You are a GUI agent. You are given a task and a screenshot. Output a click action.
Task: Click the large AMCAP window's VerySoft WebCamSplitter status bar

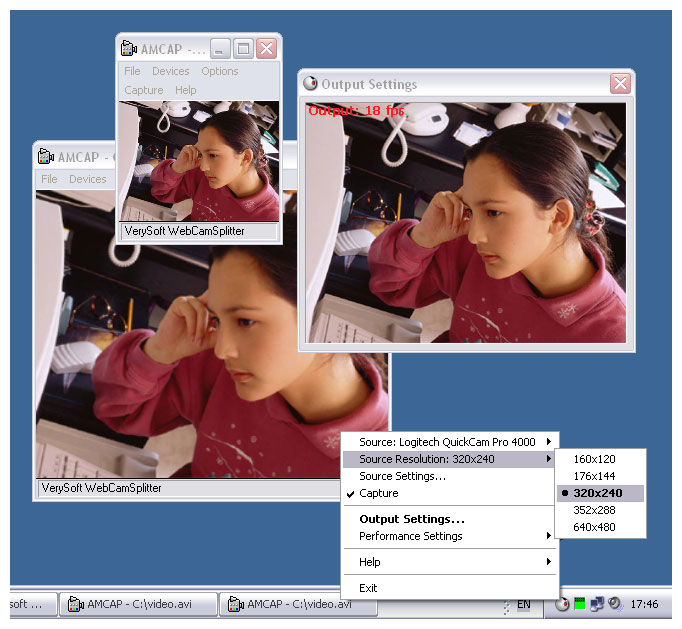(189, 488)
